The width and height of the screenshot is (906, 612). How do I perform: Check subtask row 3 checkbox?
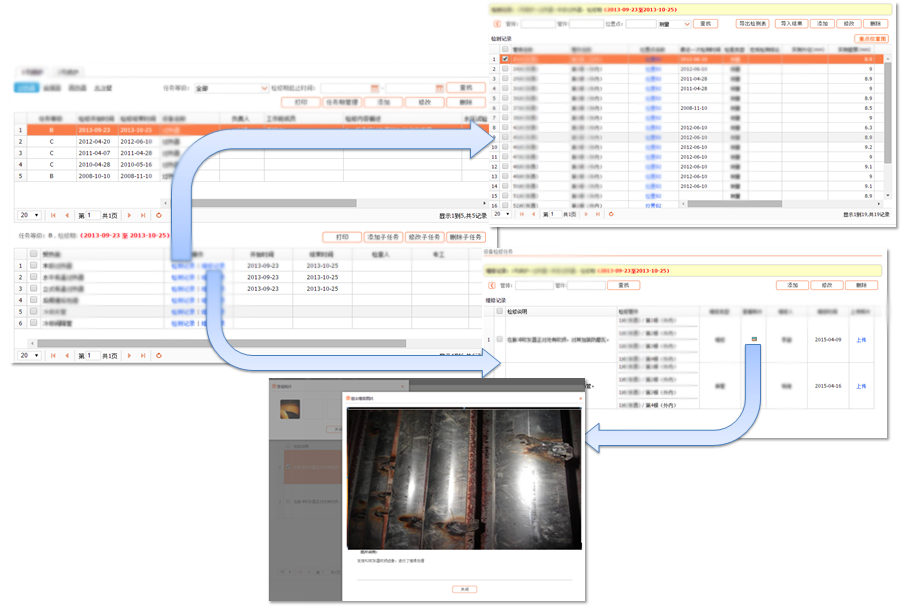coord(34,288)
